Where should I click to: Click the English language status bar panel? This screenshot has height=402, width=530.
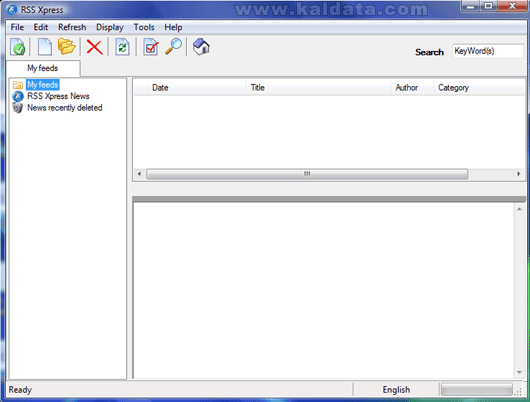[396, 390]
